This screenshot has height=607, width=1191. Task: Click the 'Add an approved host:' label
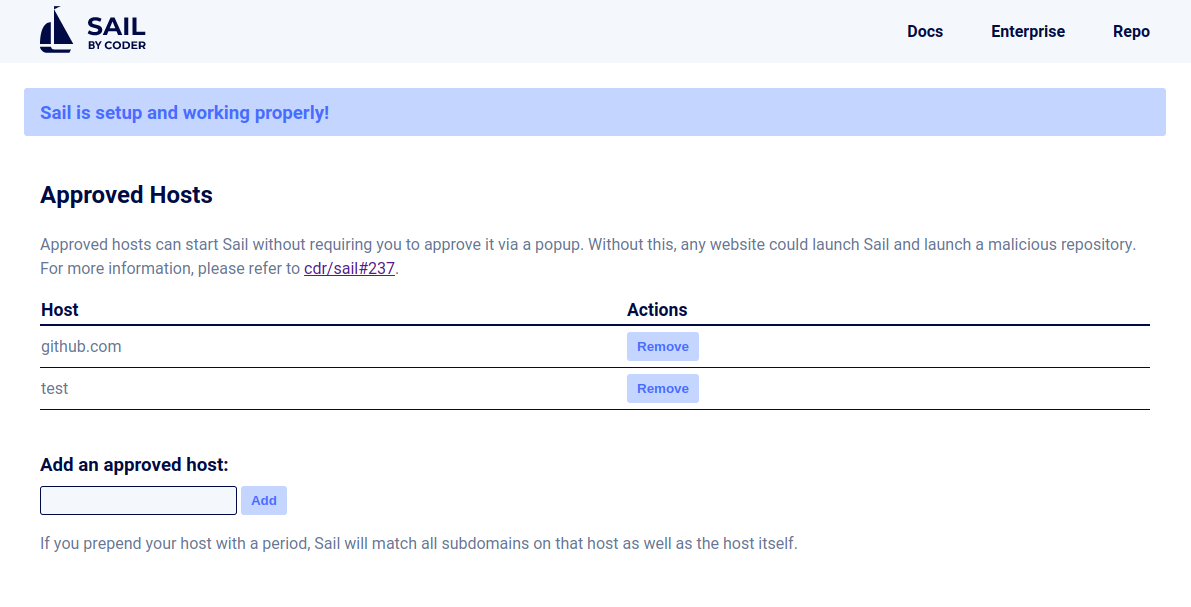[x=134, y=464]
